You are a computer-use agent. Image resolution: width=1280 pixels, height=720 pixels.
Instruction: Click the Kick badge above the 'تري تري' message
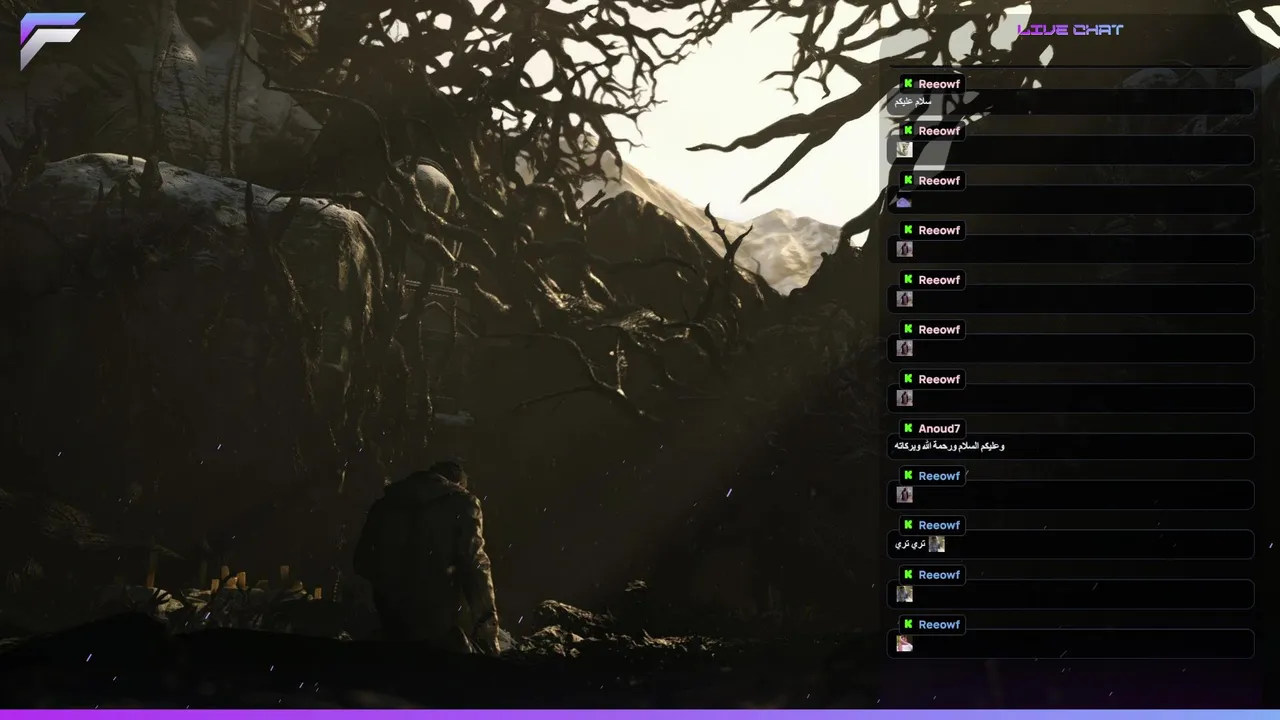[x=908, y=525]
